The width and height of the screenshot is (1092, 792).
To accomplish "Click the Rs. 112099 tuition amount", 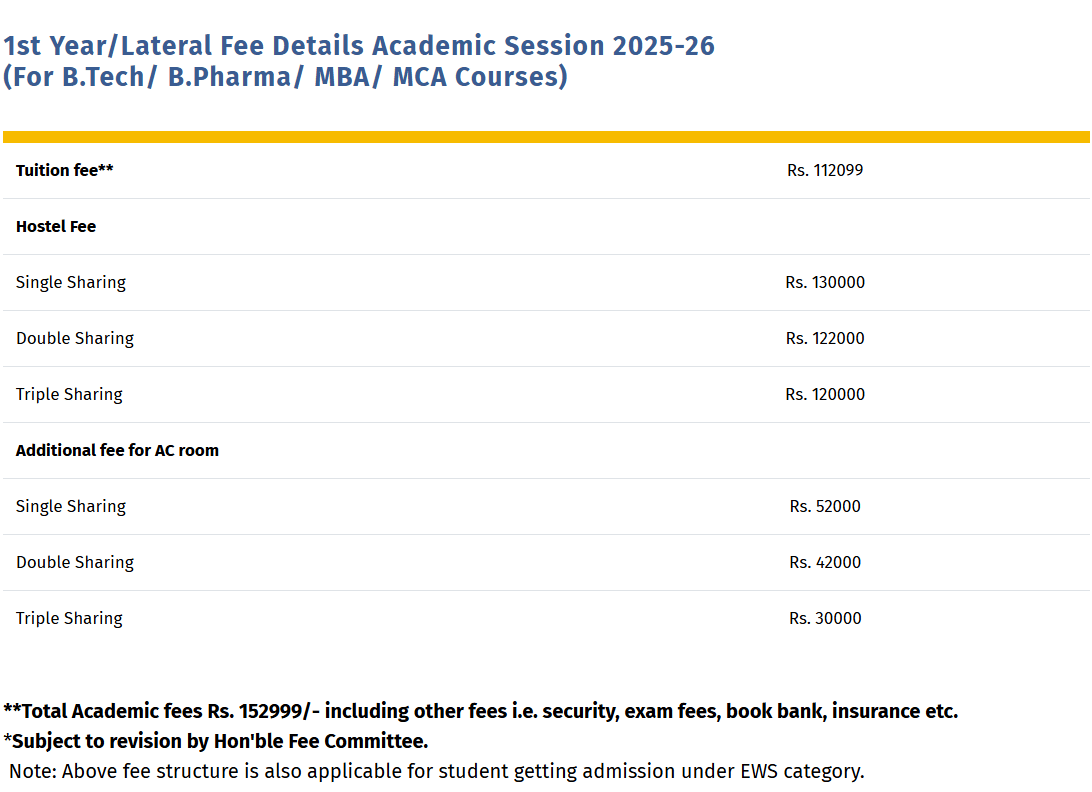I will pos(825,170).
